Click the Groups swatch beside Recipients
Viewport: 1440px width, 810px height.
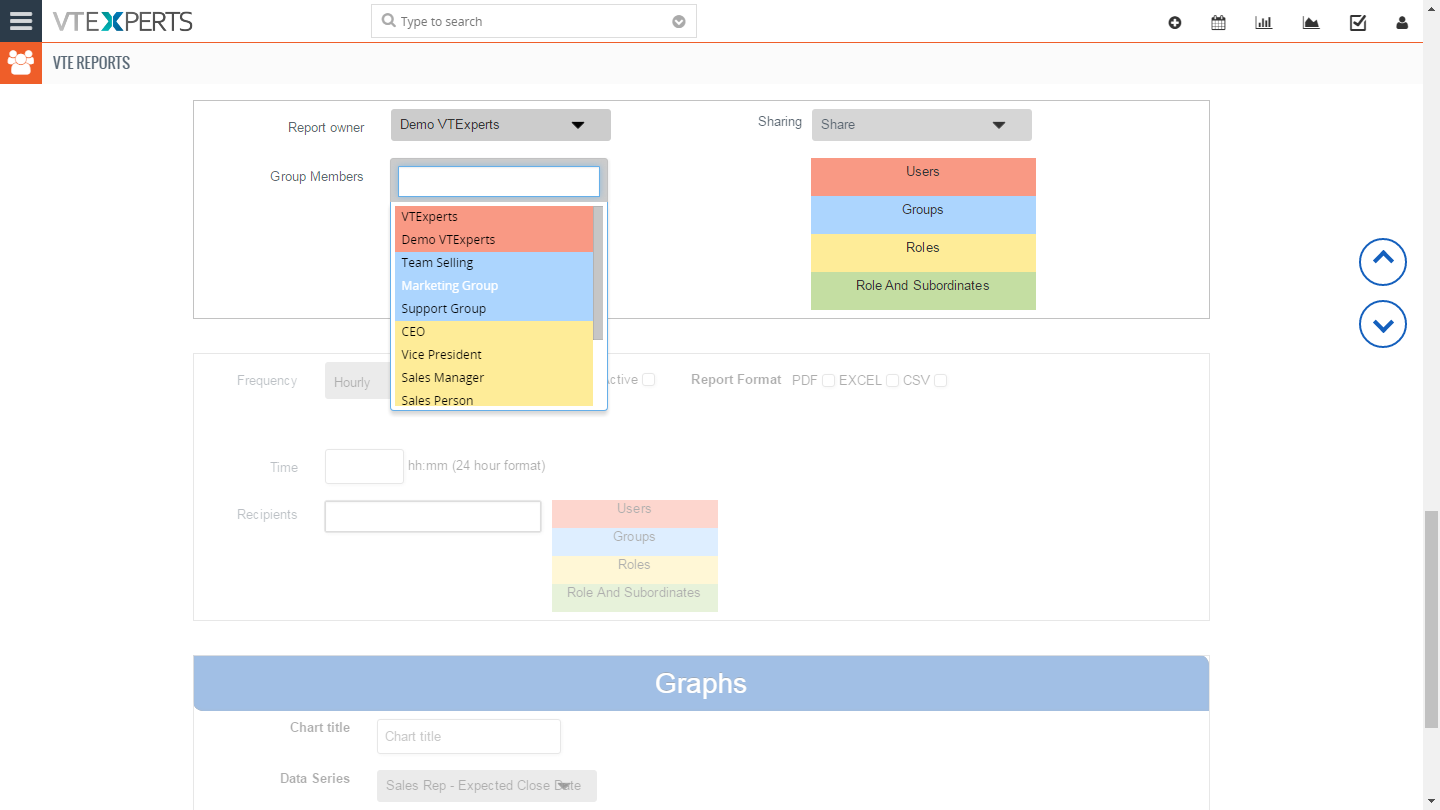[635, 542]
